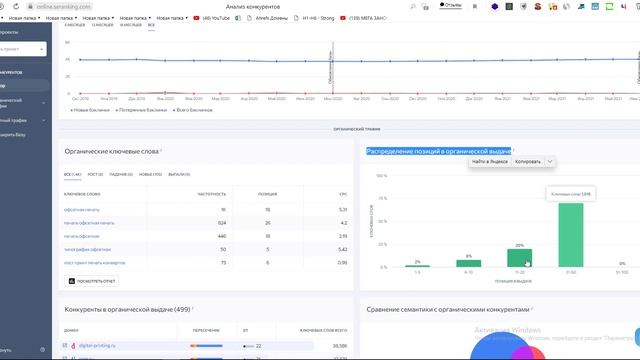Click the 6-10 positions bar in chart
The image size is (640, 360).
tap(469, 263)
